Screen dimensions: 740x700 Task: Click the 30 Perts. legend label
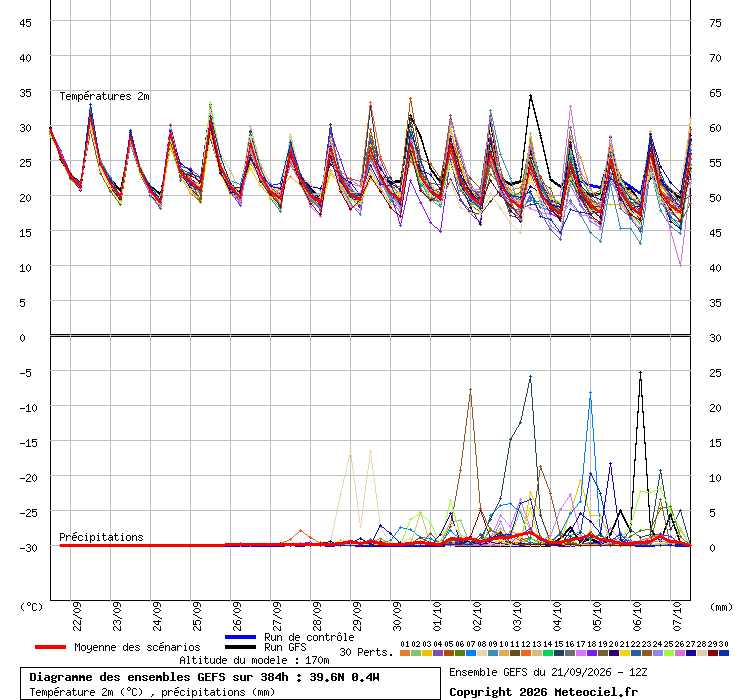(x=366, y=652)
